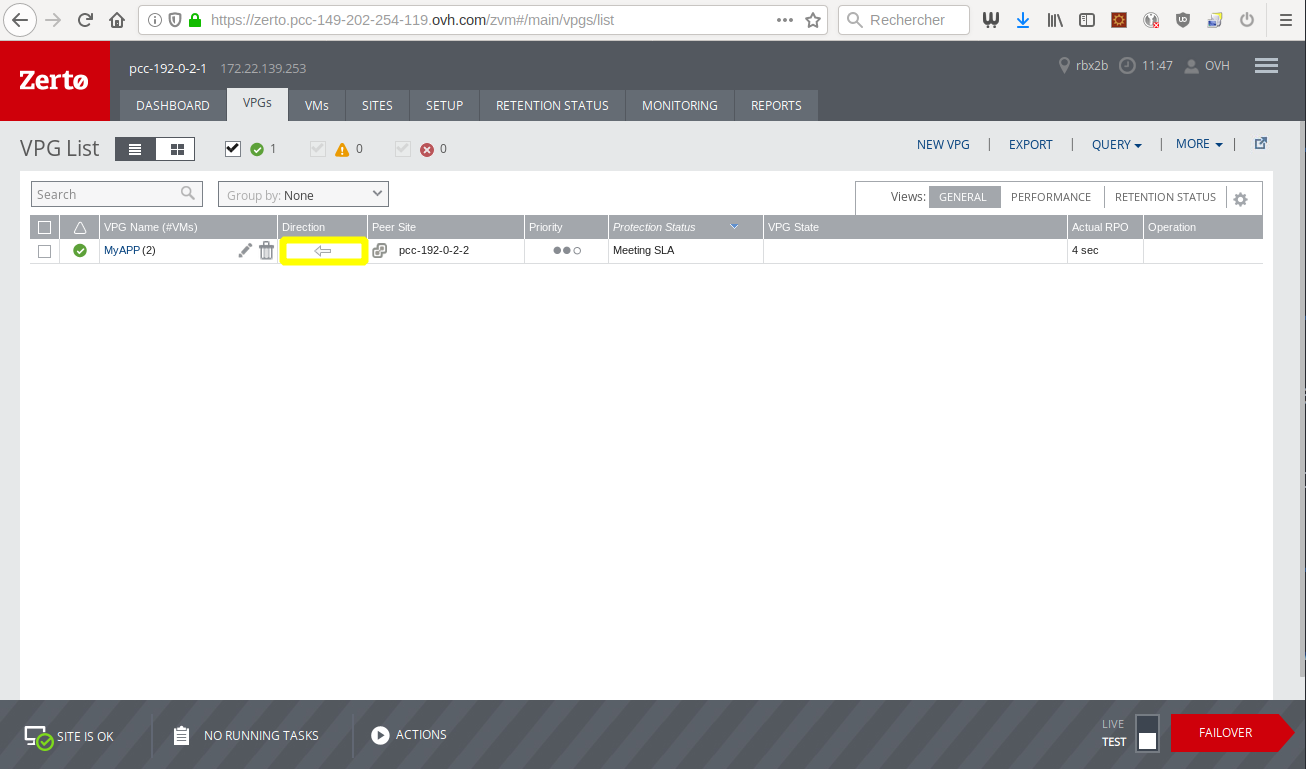Open the MONITORING tab
1306x769 pixels.
tap(679, 105)
